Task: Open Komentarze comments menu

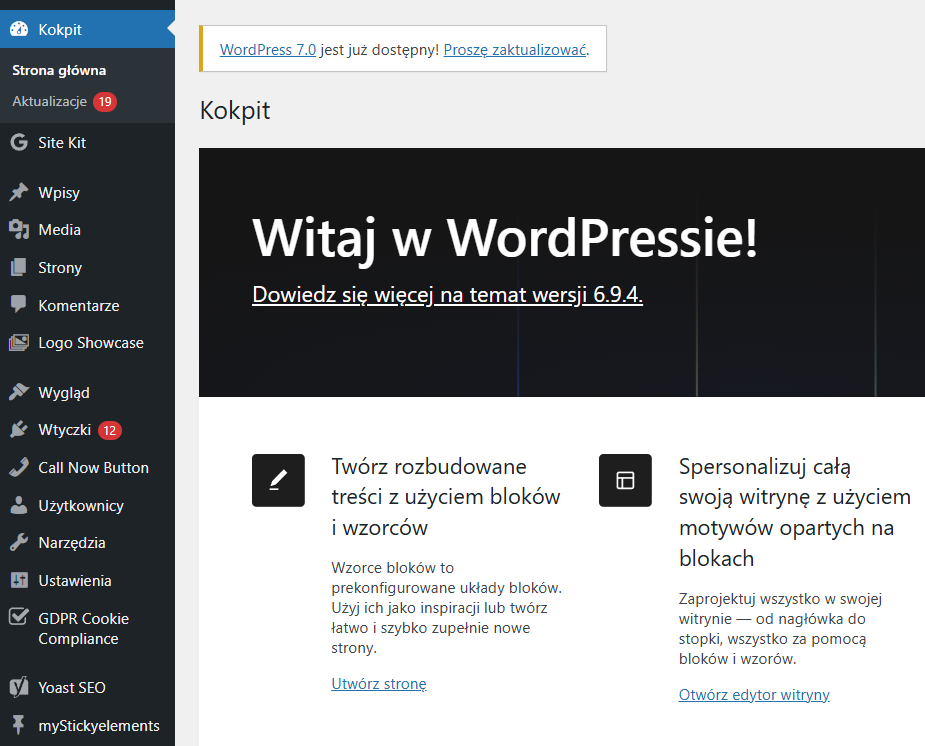Action: click(87, 305)
